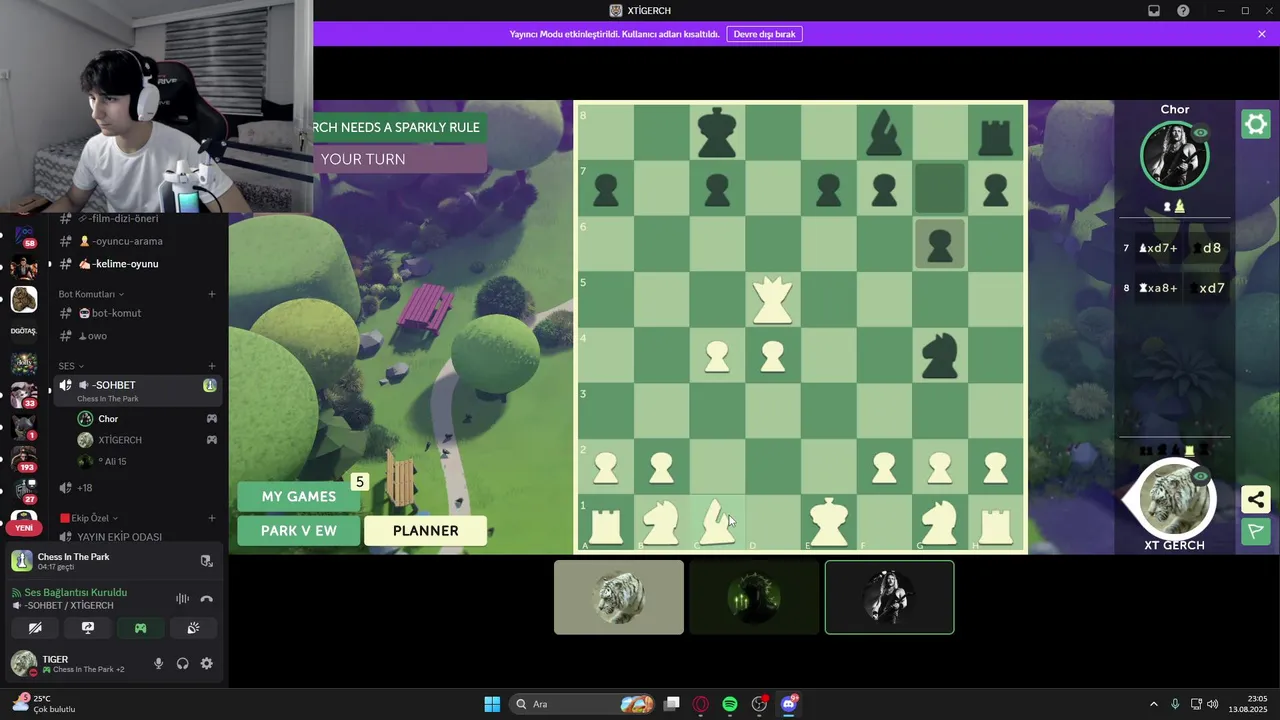The height and width of the screenshot is (720, 1280).
Task: Open Discord user settings gear
Action: pos(206,663)
